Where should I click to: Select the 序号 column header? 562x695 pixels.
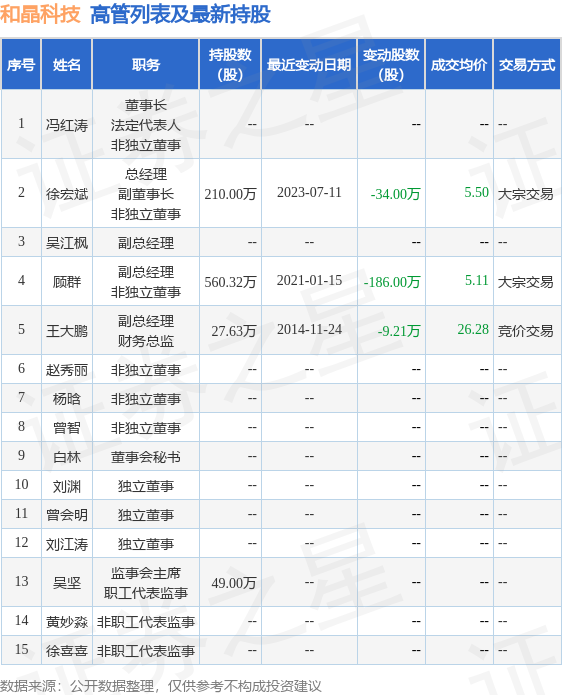[x=21, y=65]
